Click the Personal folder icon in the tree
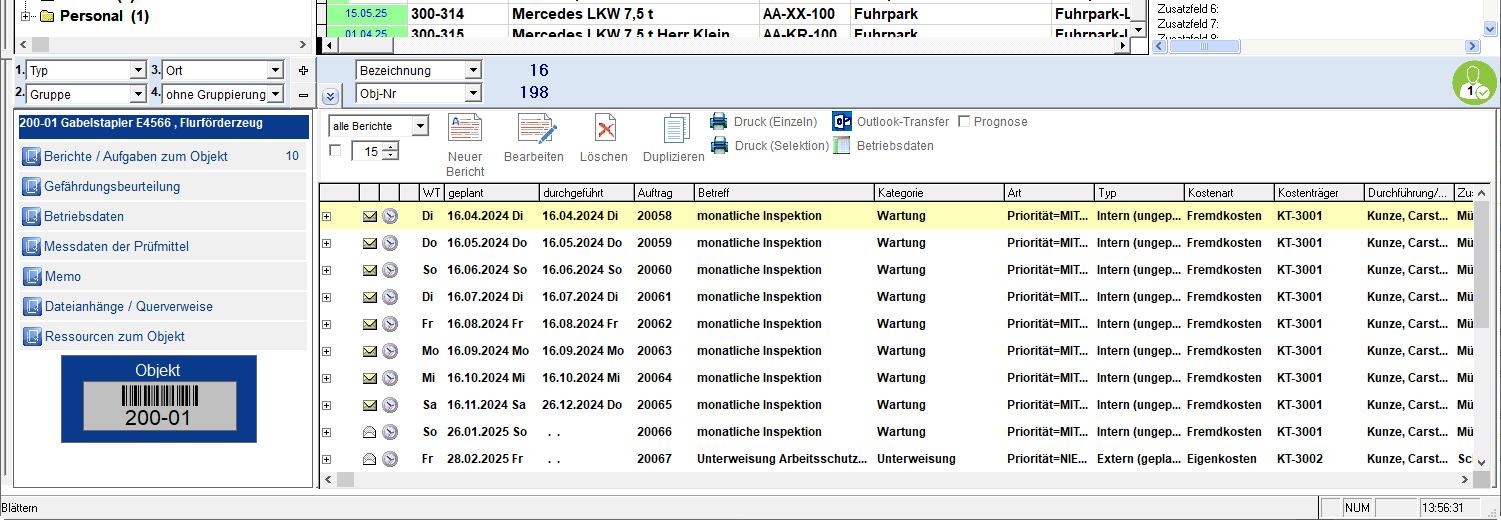This screenshot has height=520, width=1501. 47,16
